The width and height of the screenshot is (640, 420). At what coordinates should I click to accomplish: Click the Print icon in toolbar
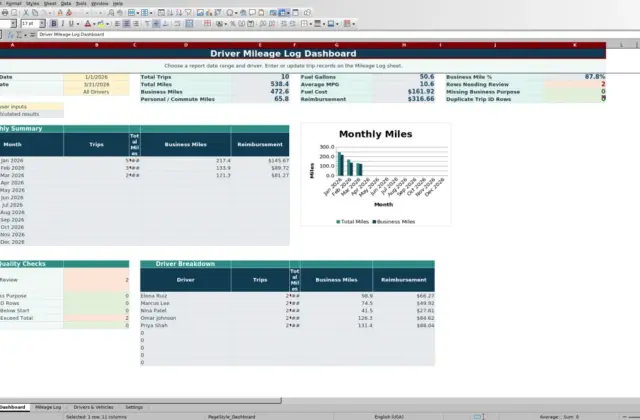pos(5,13)
